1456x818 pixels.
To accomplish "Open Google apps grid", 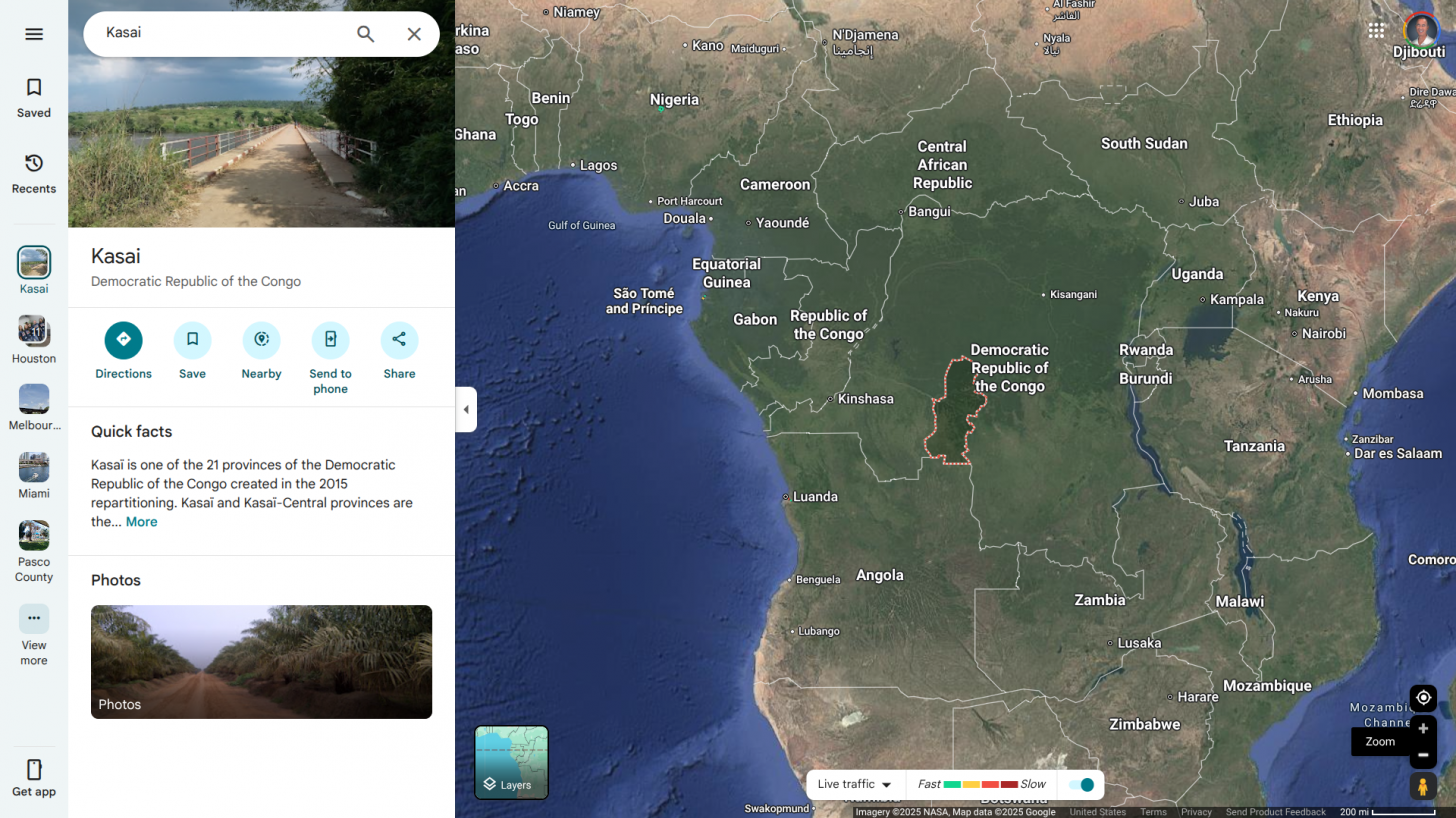I will click(x=1377, y=30).
